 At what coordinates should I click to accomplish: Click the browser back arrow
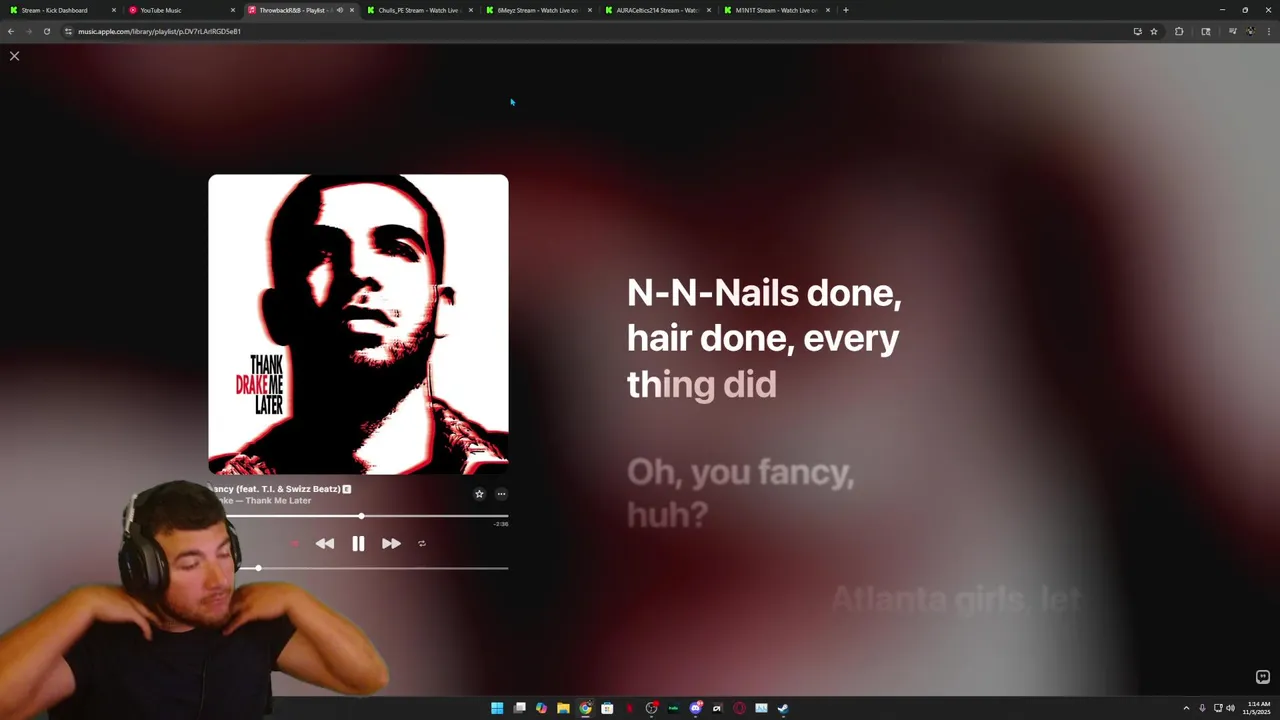tap(11, 31)
